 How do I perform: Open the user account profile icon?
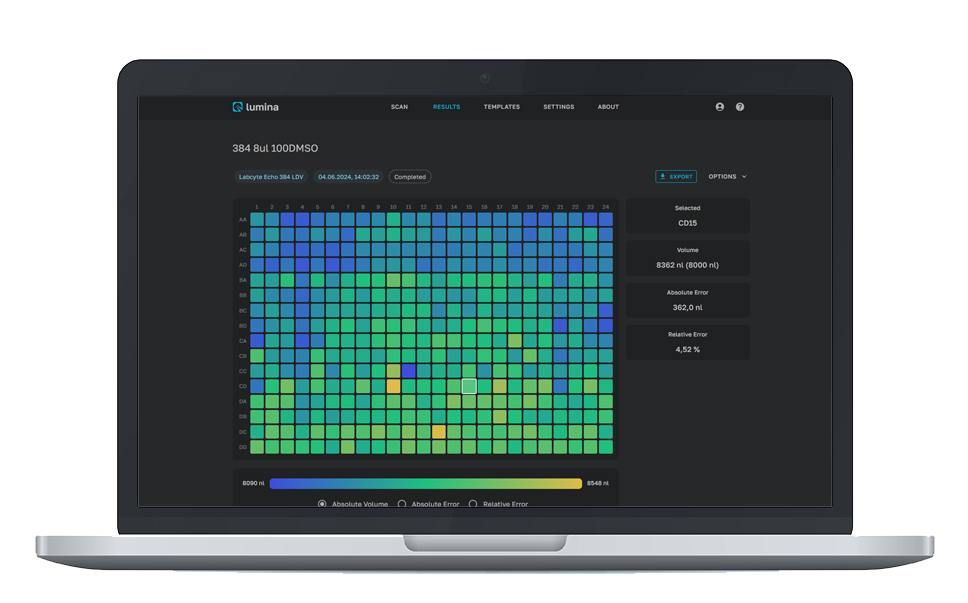pyautogui.click(x=719, y=107)
